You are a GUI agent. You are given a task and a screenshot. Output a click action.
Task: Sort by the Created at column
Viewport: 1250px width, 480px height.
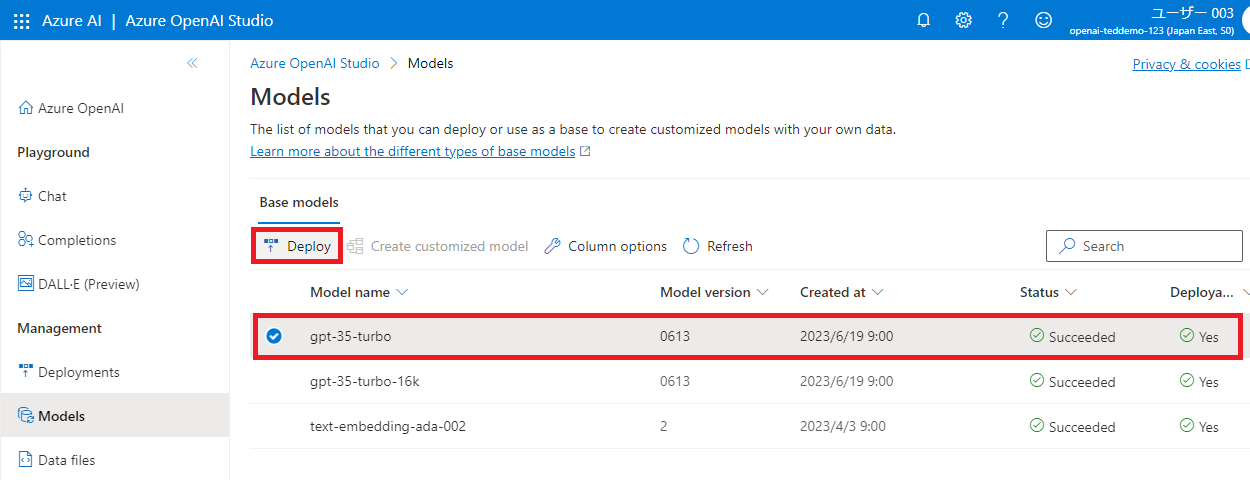842,292
